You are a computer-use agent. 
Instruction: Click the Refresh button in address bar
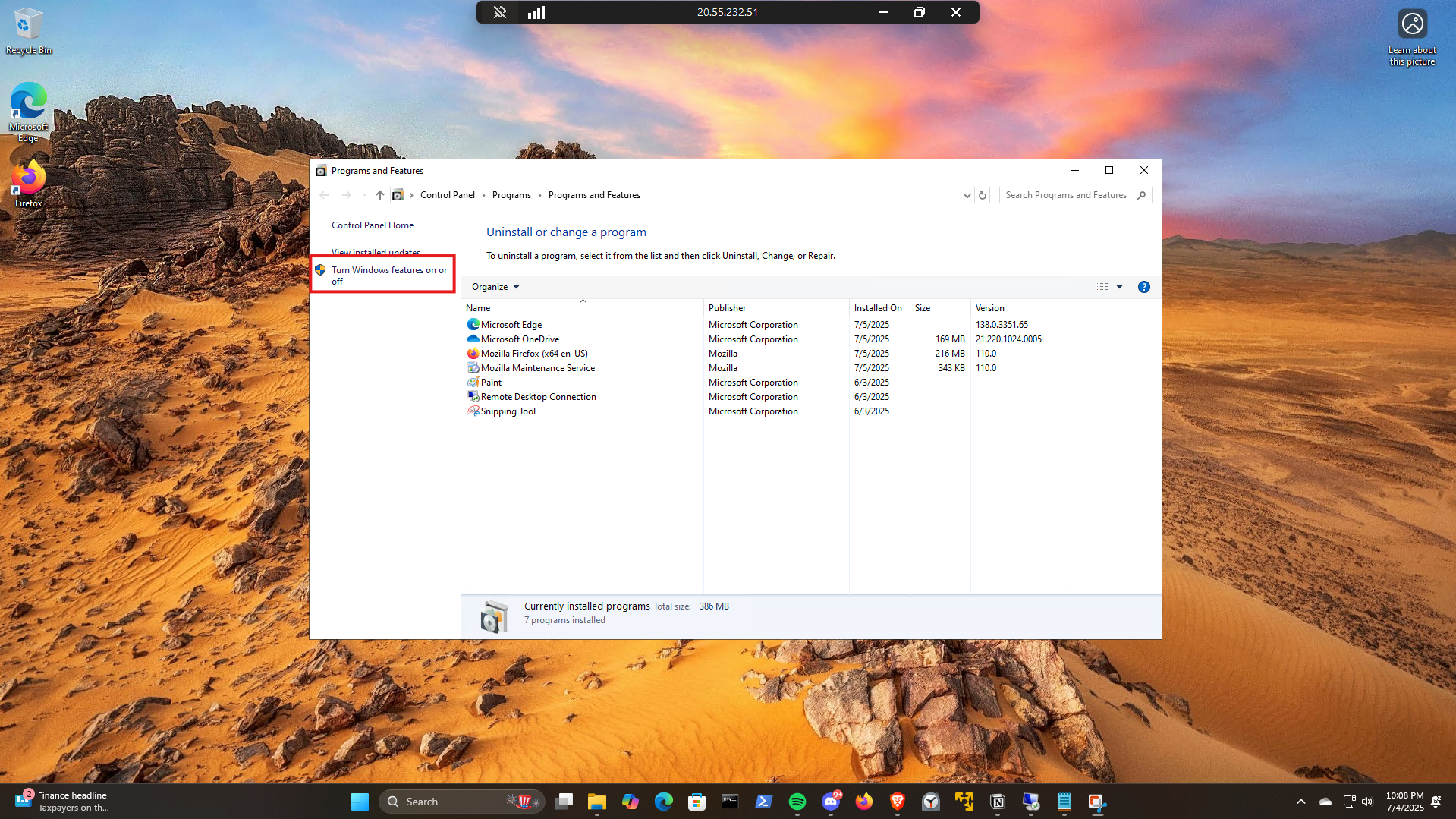(982, 195)
